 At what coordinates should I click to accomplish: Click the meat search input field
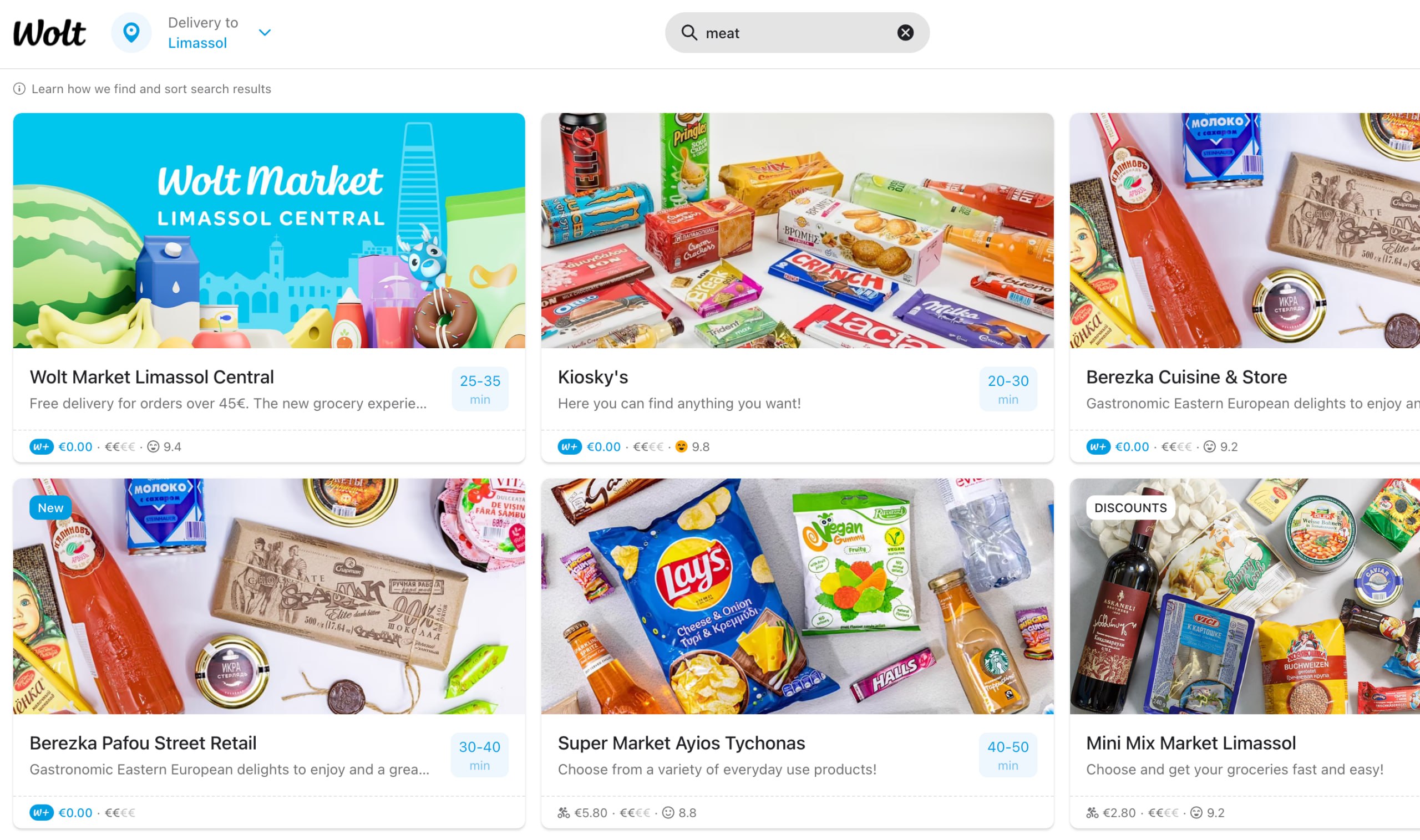pyautogui.click(x=797, y=33)
